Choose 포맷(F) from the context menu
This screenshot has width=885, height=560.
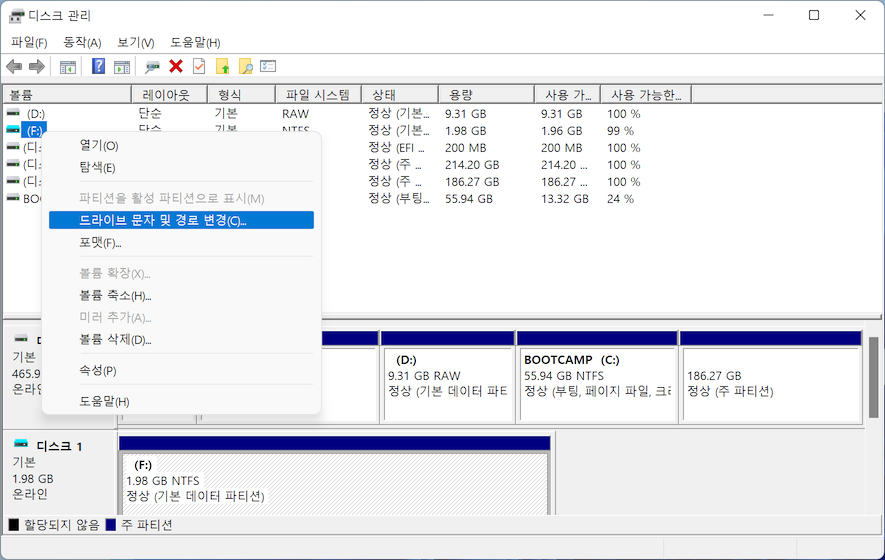click(100, 243)
